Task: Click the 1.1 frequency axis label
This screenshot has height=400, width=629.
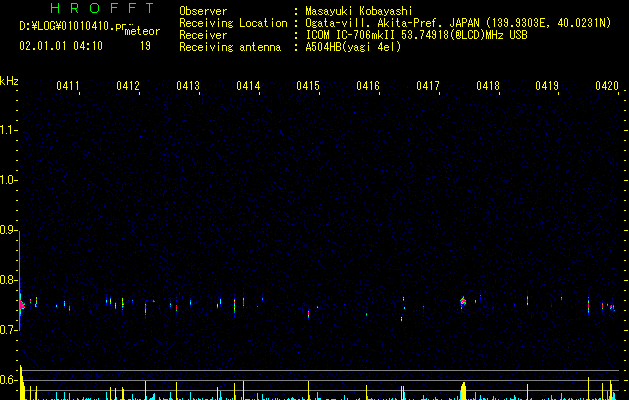Action: [x=7, y=130]
